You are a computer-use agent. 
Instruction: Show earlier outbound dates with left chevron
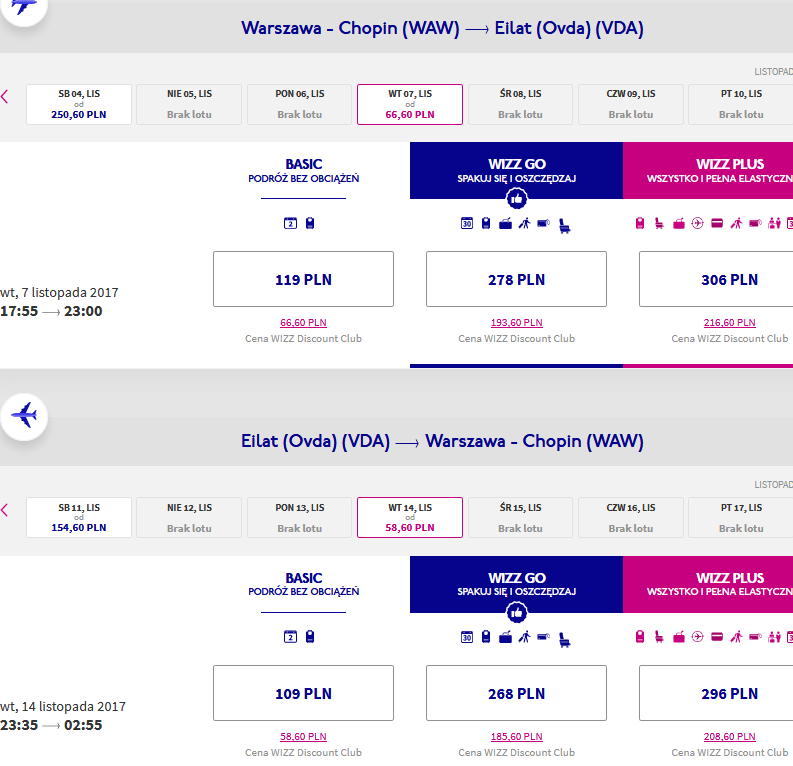pyautogui.click(x=5, y=96)
